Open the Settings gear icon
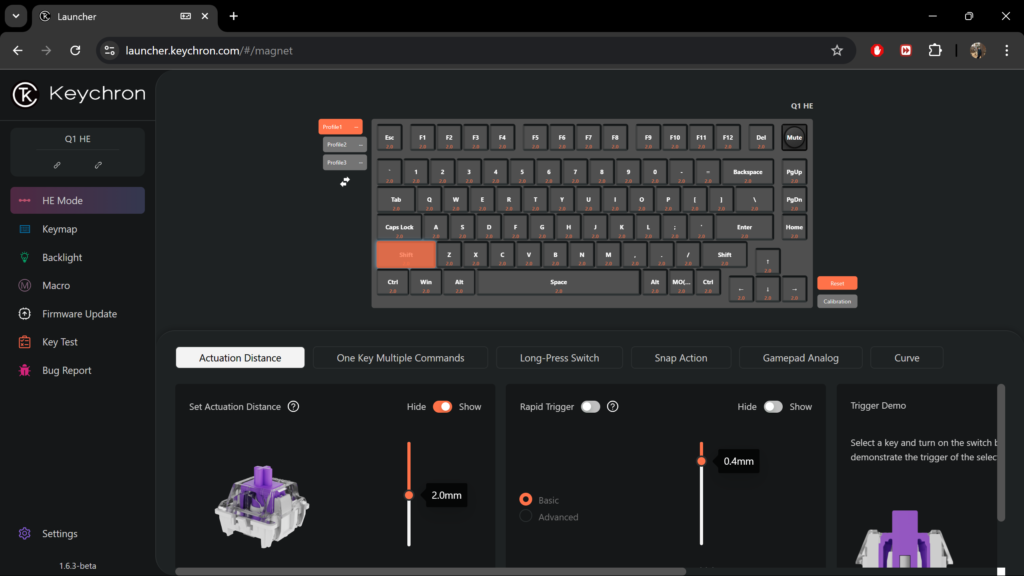Image resolution: width=1024 pixels, height=576 pixels. [x=25, y=534]
